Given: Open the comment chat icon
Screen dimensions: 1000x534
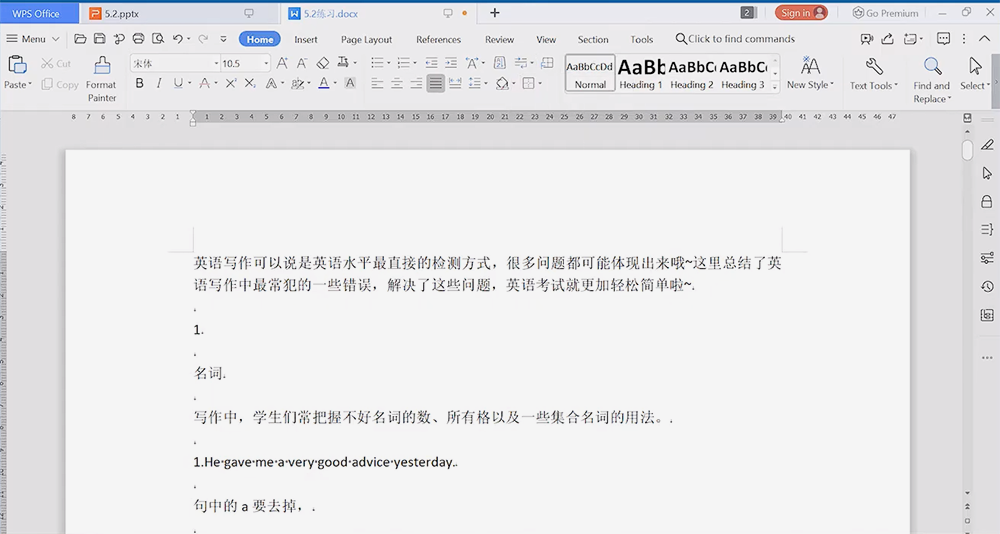Looking at the screenshot, I should click(x=943, y=39).
